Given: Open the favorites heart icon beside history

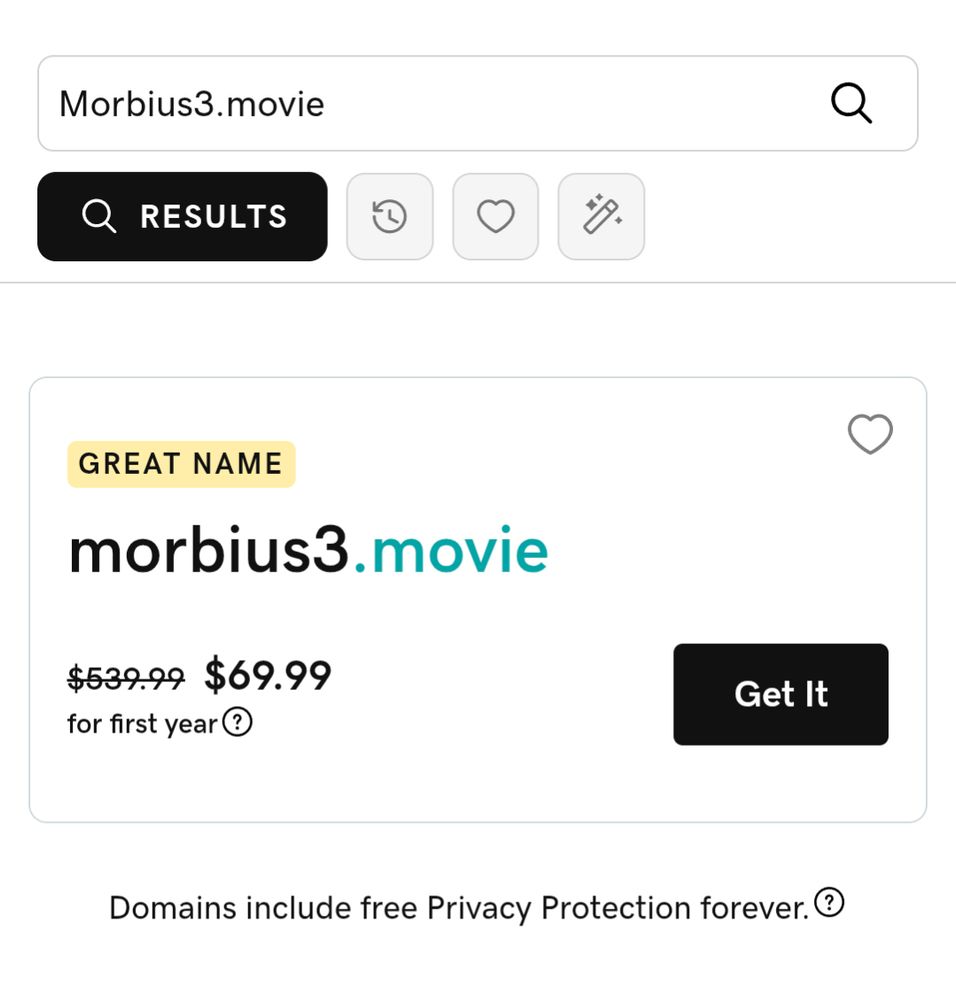Looking at the screenshot, I should 495,216.
